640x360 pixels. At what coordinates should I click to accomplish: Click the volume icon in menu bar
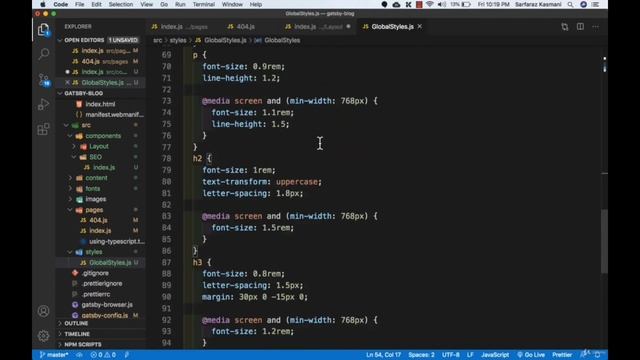[x=442, y=4]
